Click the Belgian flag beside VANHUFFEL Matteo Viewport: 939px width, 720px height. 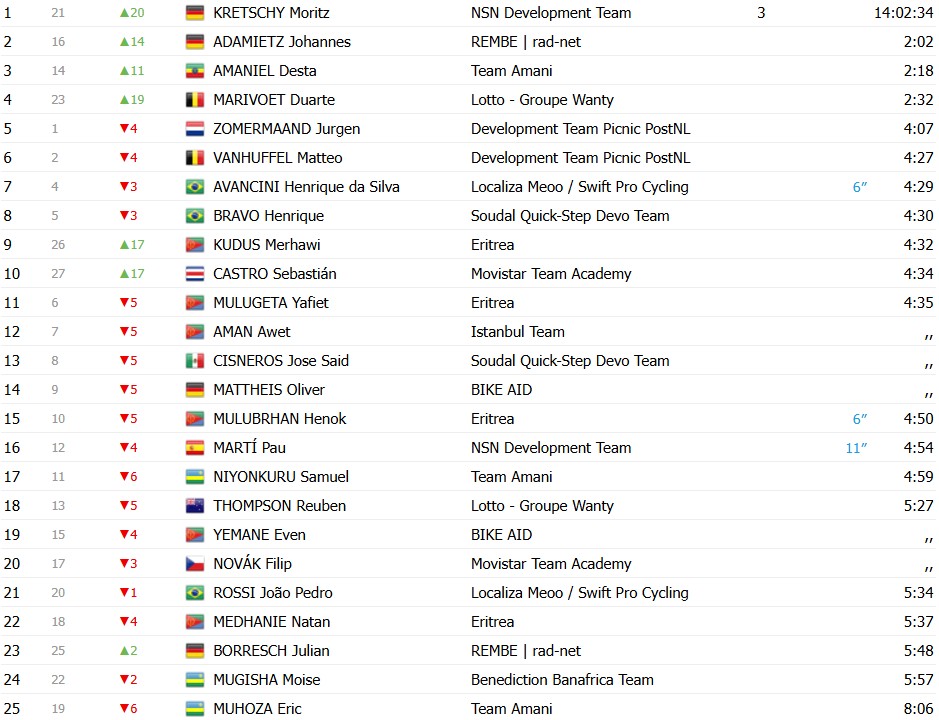pos(195,158)
